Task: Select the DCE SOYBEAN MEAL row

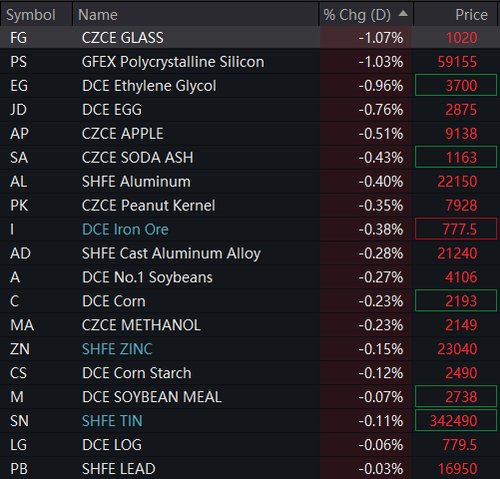Action: point(250,397)
